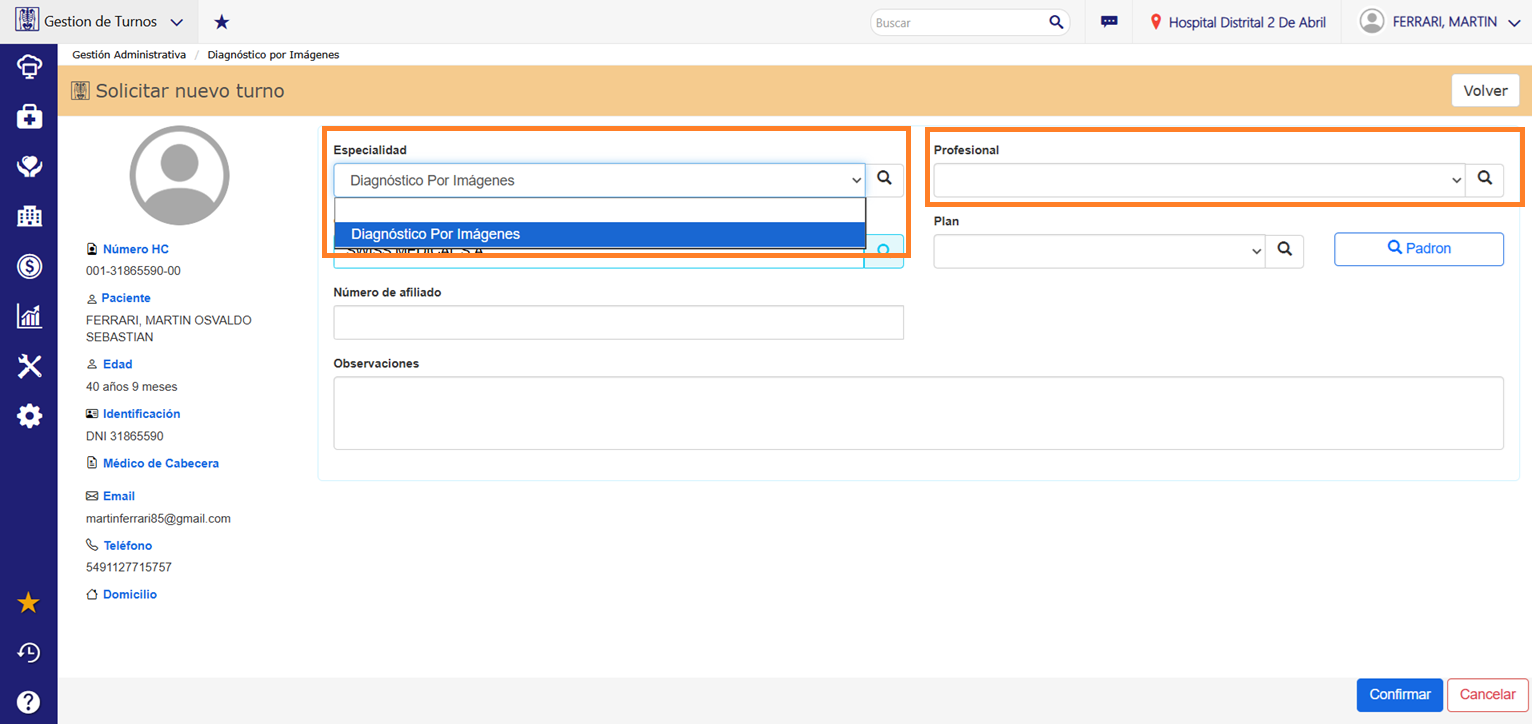This screenshot has height=724, width=1532.
Task: Click the star favorite icon in top bar
Action: [222, 22]
